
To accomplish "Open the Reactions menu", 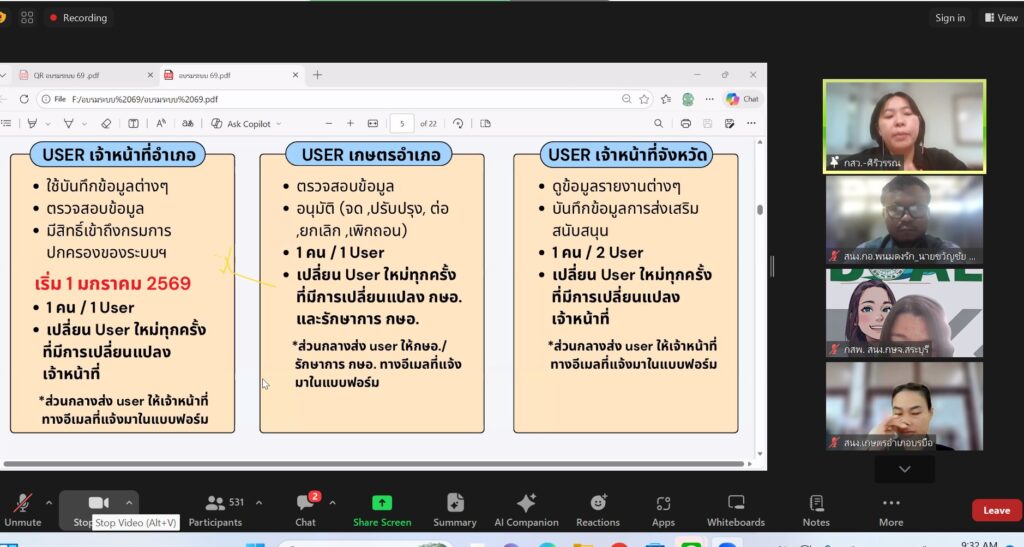I will tap(598, 506).
